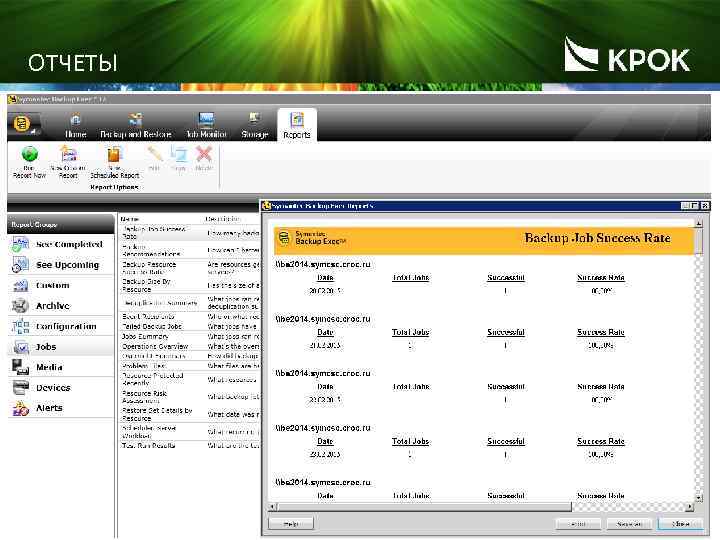Select the Media report group

click(x=61, y=367)
